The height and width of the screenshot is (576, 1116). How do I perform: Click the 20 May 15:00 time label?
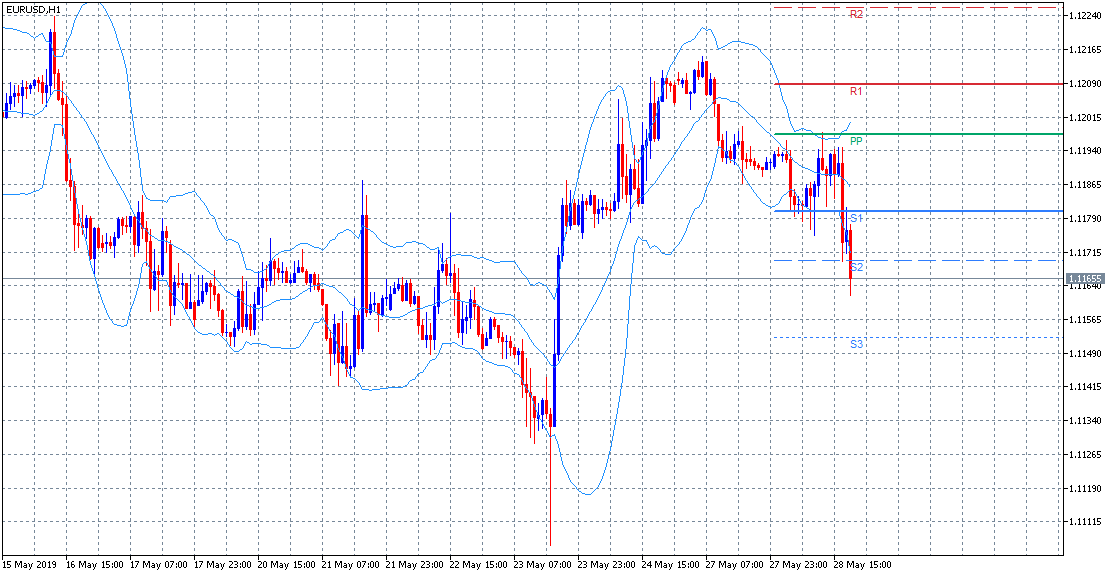[x=287, y=564]
